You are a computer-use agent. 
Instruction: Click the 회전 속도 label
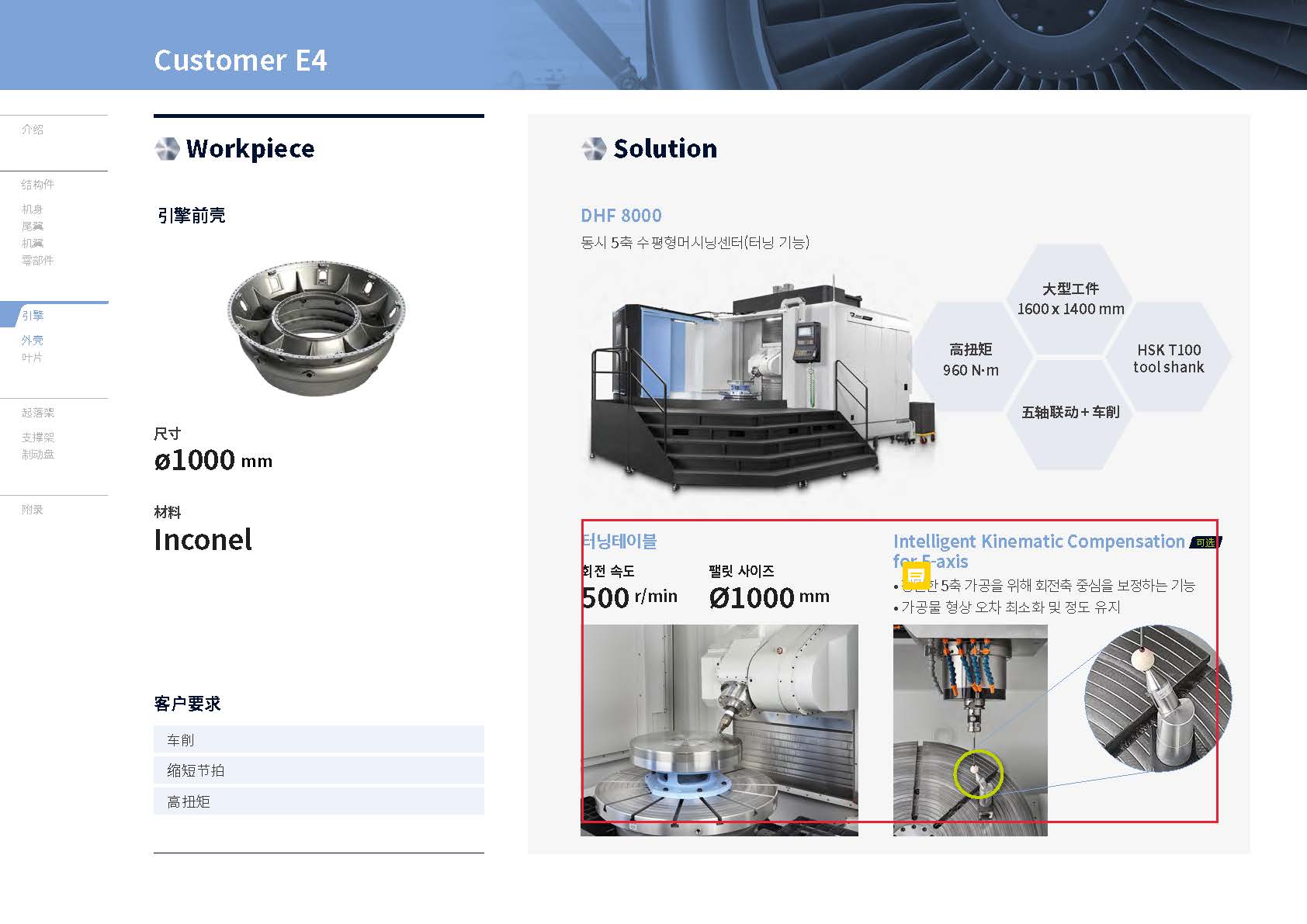click(x=608, y=571)
